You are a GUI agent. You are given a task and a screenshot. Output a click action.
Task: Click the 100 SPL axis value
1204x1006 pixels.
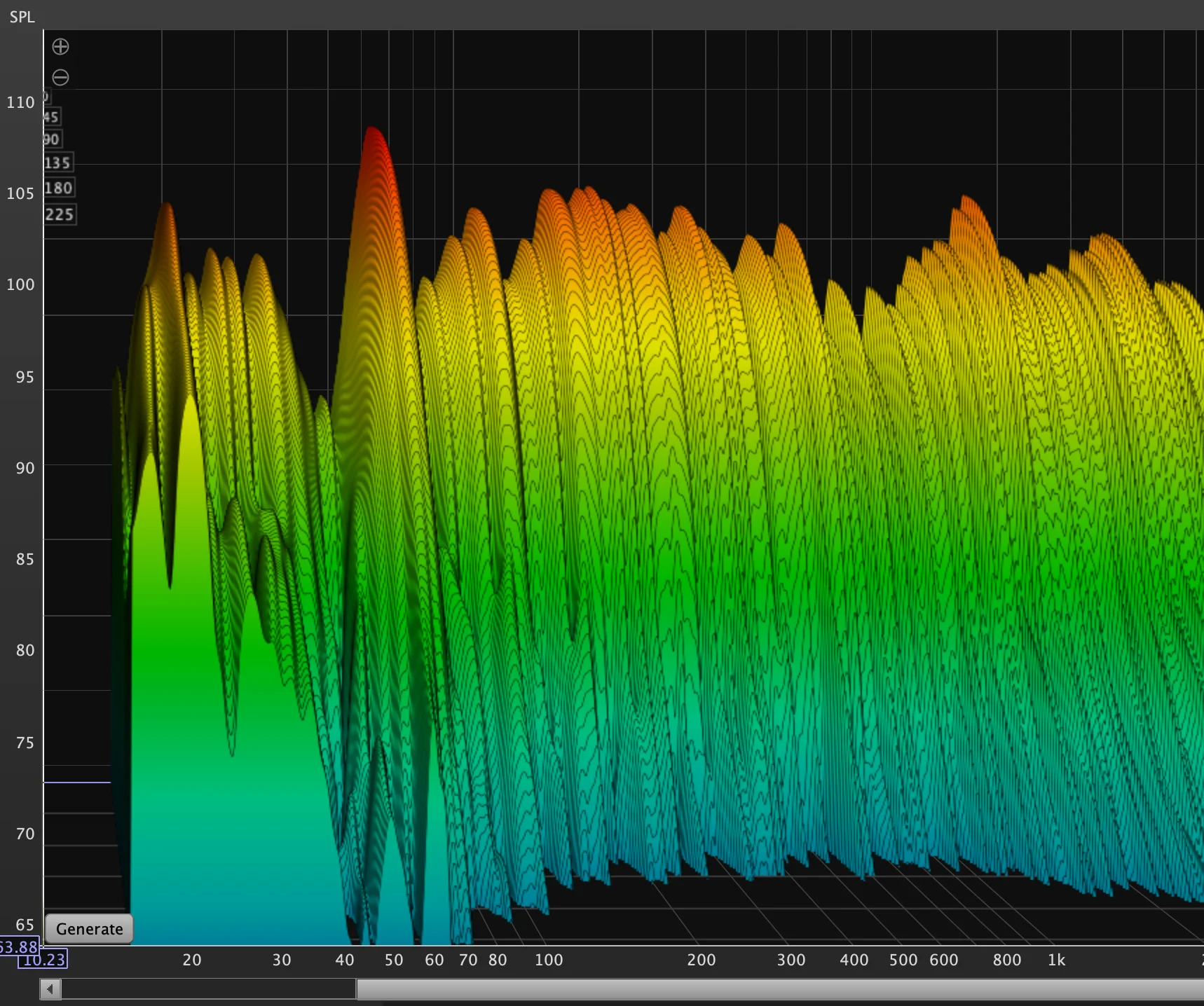point(20,284)
